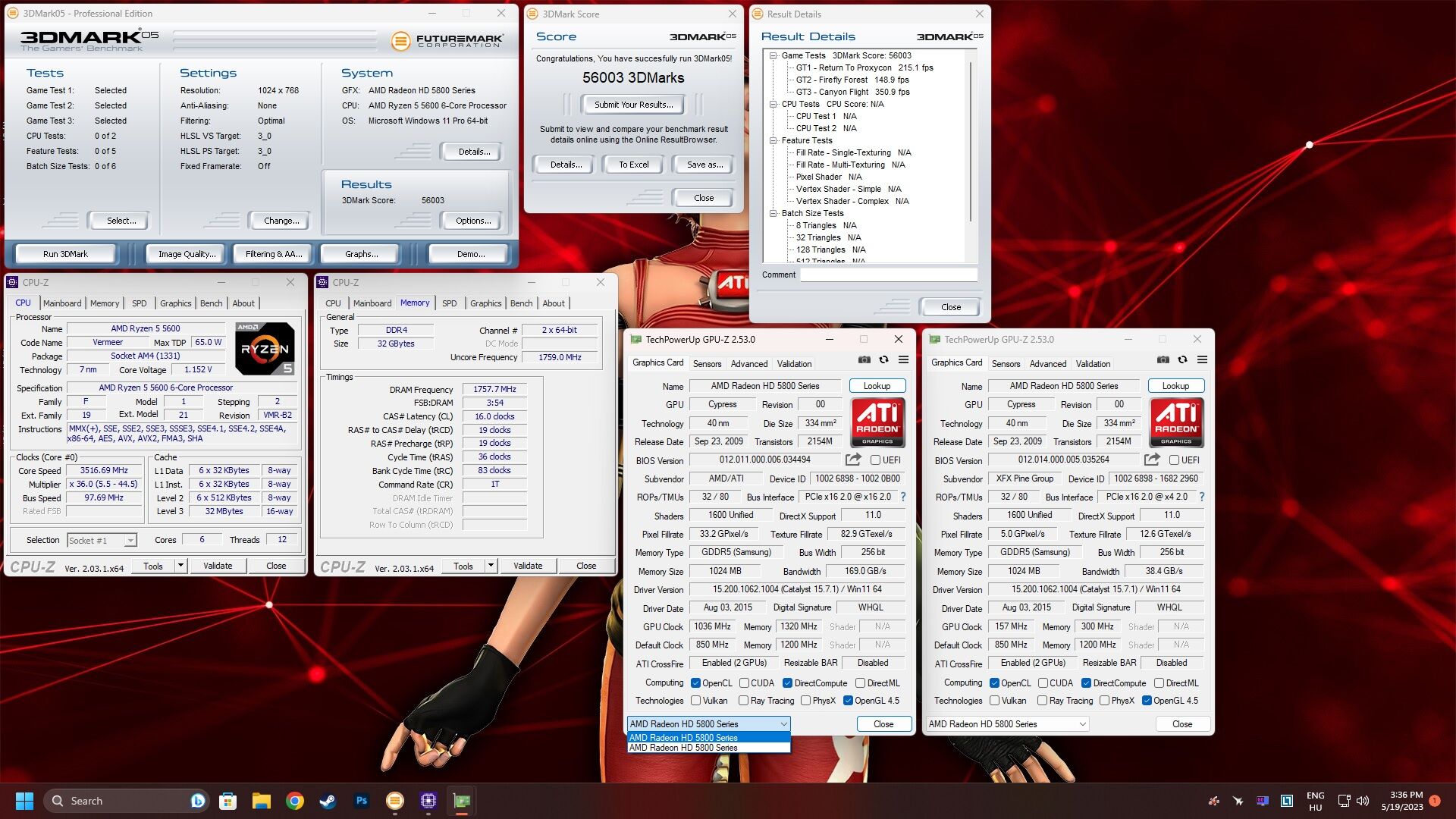Open the Socket #1 selection dropdown in CPU-Z
Viewport: 1456px width, 819px height.
click(x=102, y=541)
